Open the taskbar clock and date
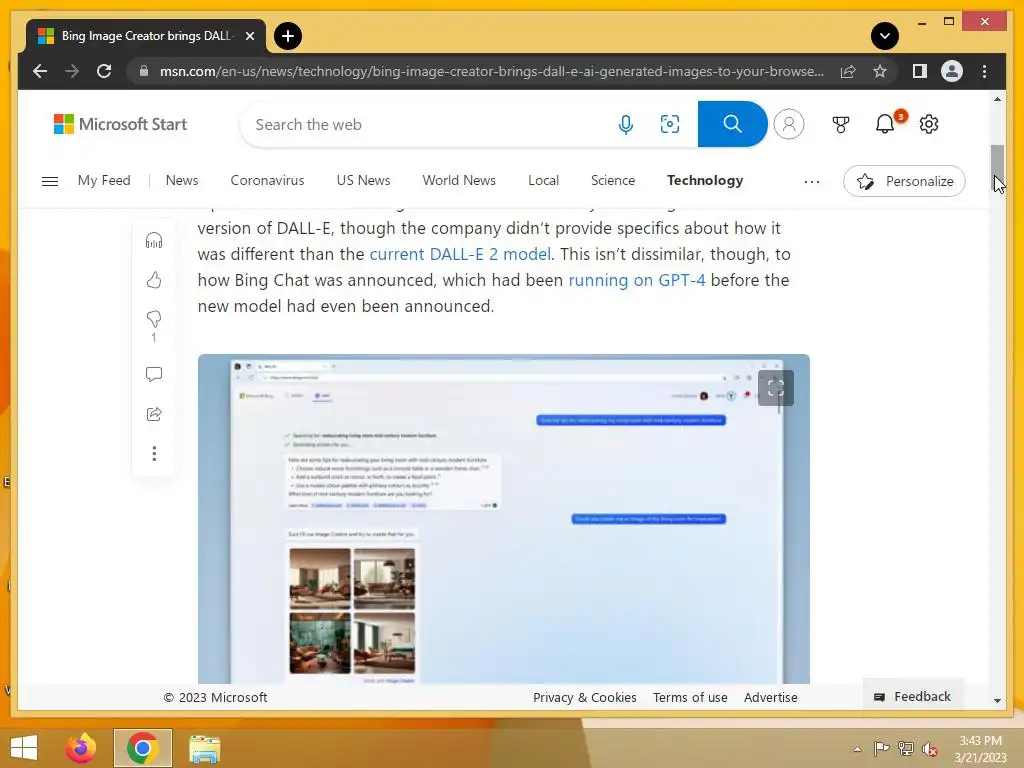 [980, 749]
